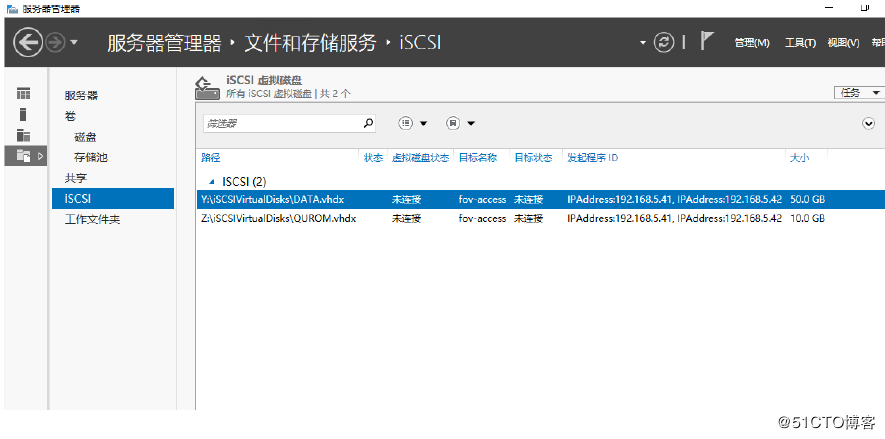The height and width of the screenshot is (439, 885).
Task: Sort by 虚拟磁盘状态 column header
Action: click(x=420, y=158)
